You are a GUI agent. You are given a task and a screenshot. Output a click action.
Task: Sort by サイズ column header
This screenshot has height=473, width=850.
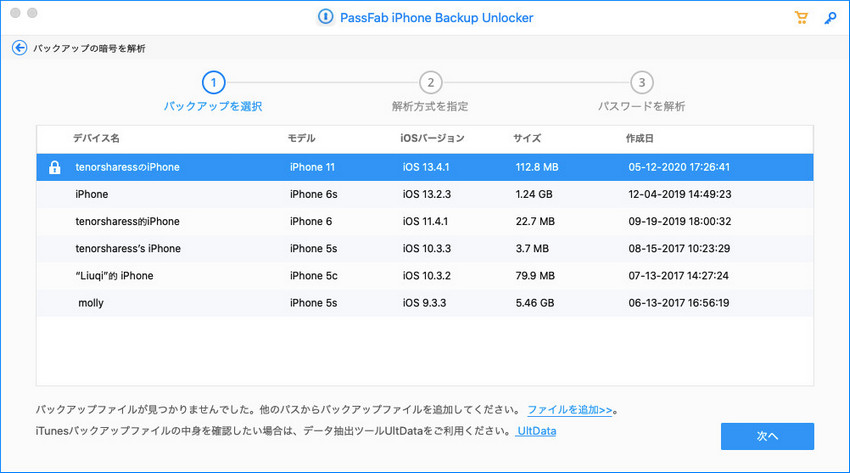click(527, 138)
